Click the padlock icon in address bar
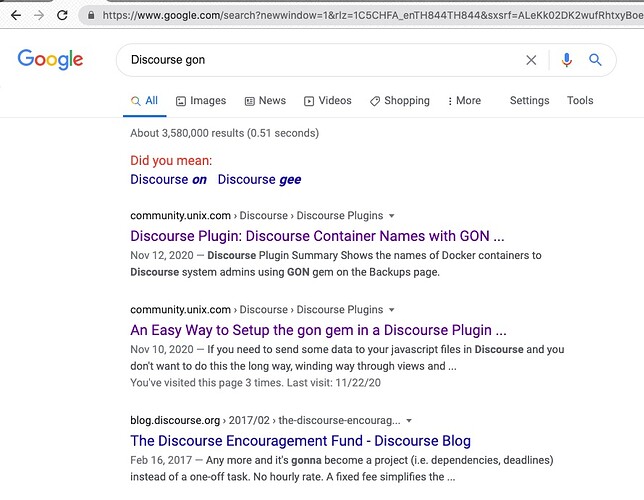Image resolution: width=644 pixels, height=500 pixels. coord(91,15)
